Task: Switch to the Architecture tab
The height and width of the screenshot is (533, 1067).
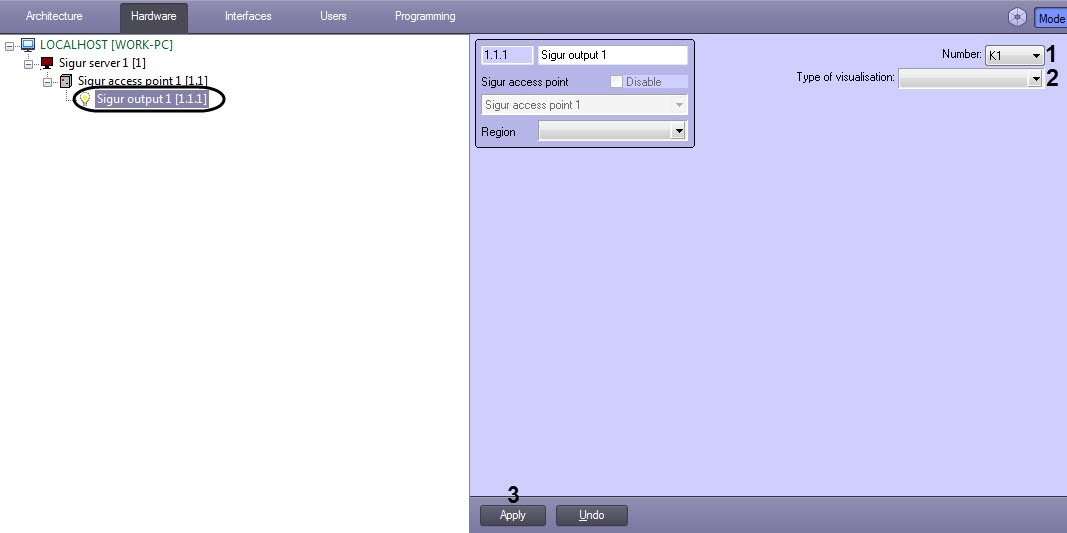Action: pyautogui.click(x=54, y=16)
